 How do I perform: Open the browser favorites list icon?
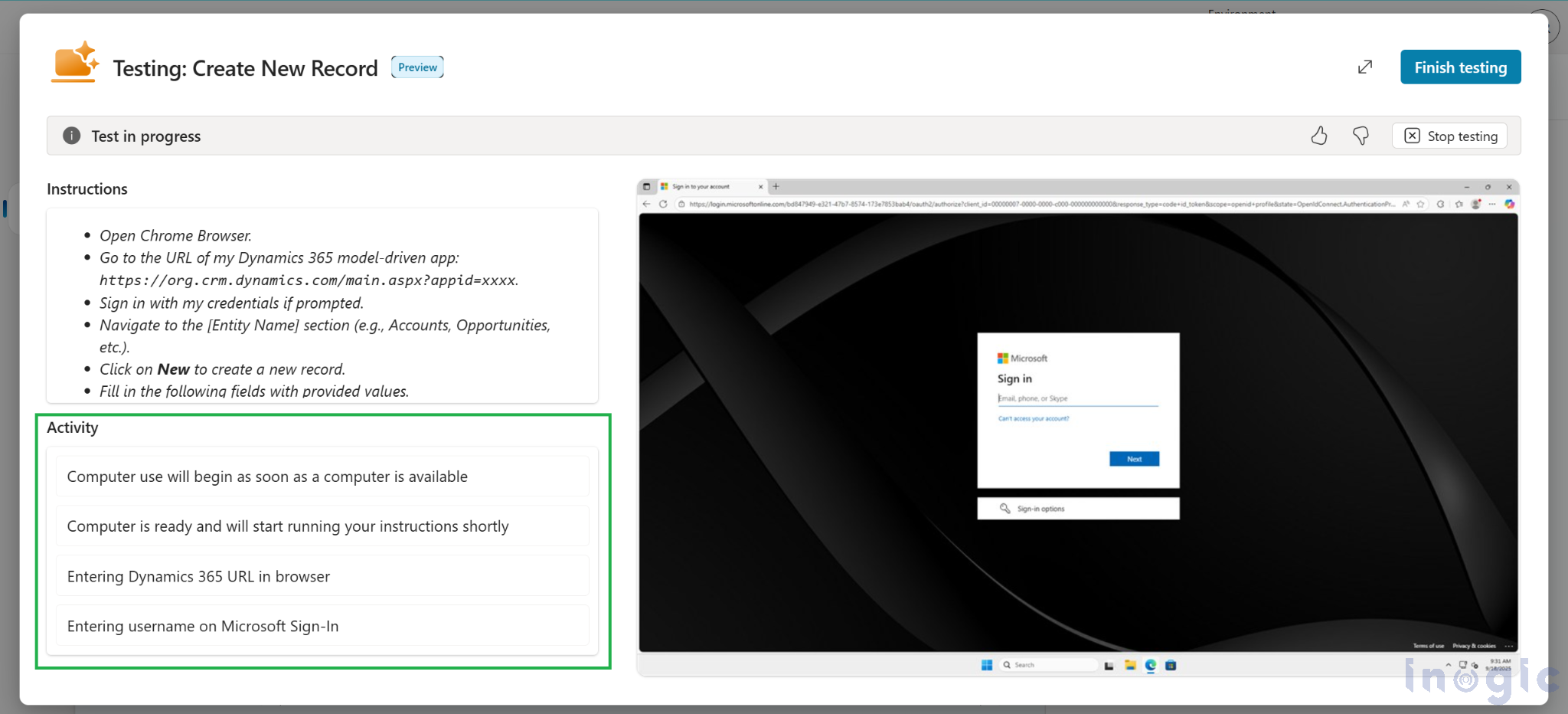pyautogui.click(x=1459, y=204)
